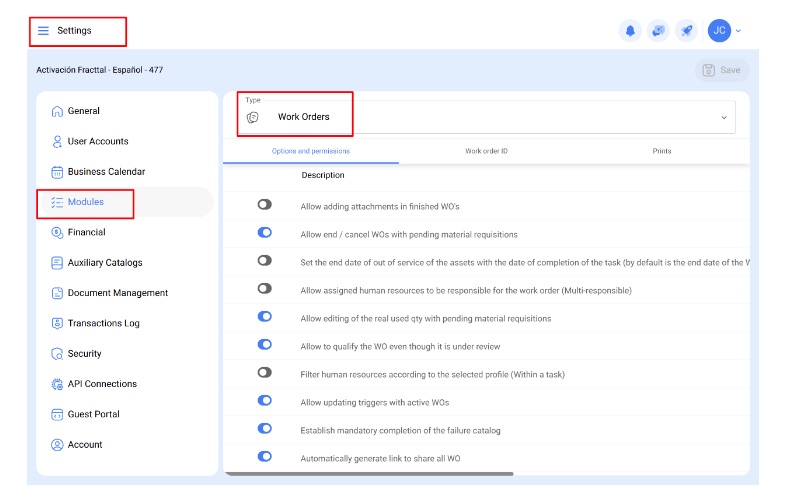786x497 pixels.
Task: Click the Save button
Action: [x=721, y=70]
